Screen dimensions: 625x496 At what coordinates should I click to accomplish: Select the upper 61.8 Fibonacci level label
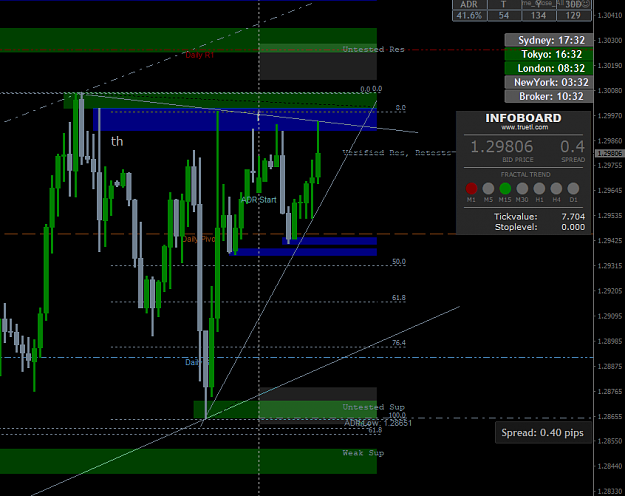click(399, 298)
